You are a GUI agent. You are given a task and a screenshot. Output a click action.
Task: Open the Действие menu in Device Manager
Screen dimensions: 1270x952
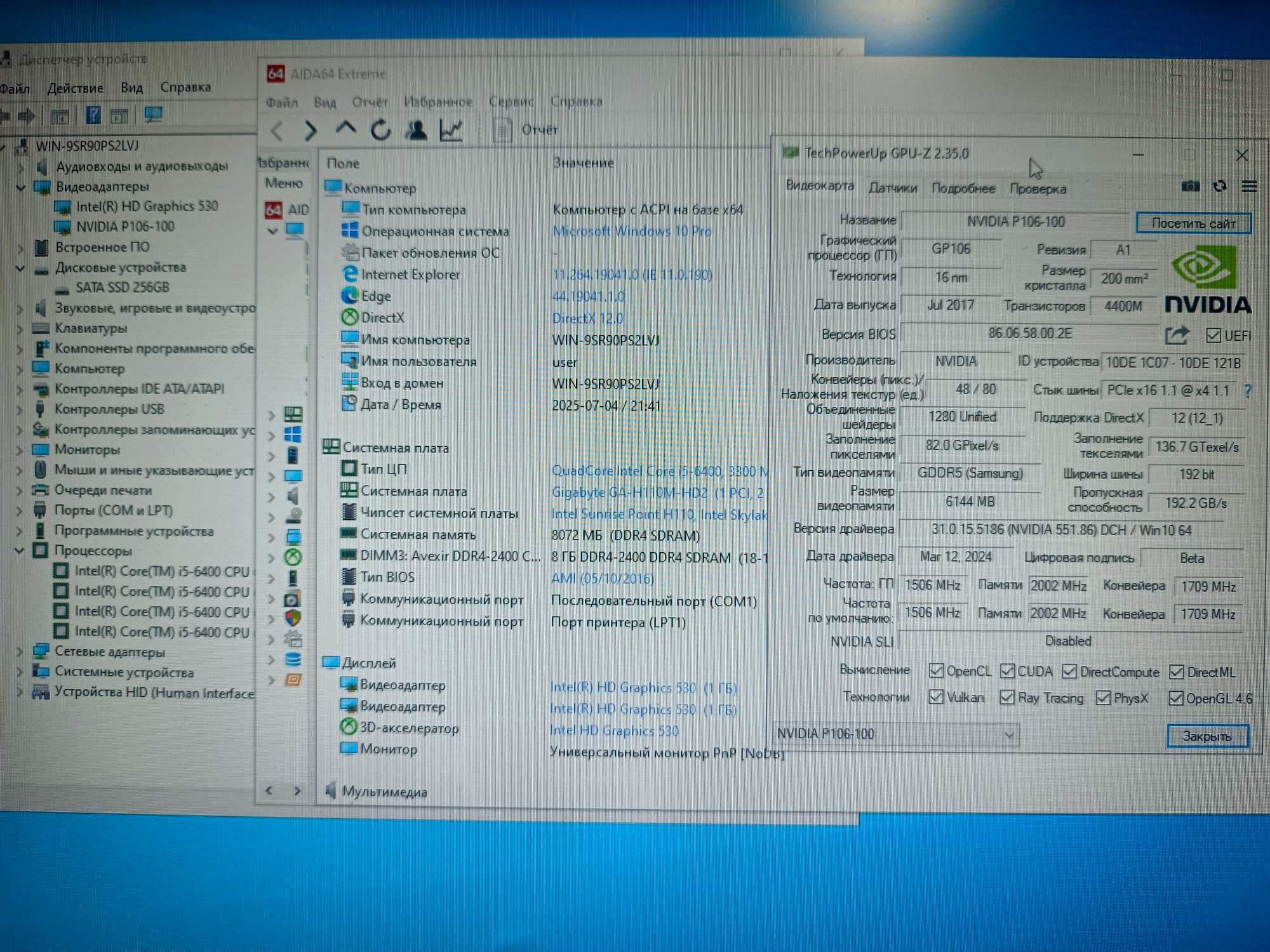coord(75,88)
